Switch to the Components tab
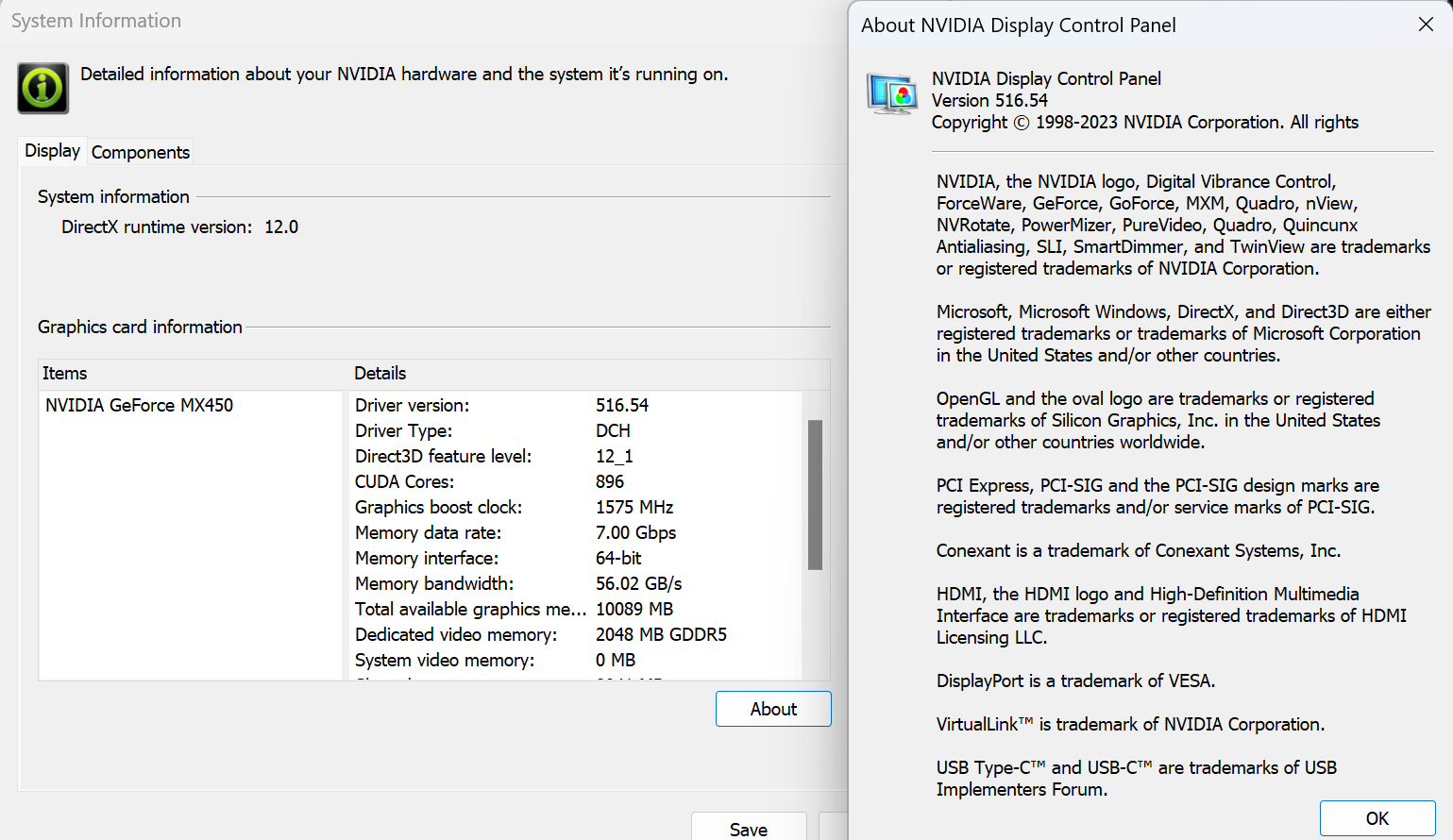Viewport: 1453px width, 840px height. pos(140,152)
